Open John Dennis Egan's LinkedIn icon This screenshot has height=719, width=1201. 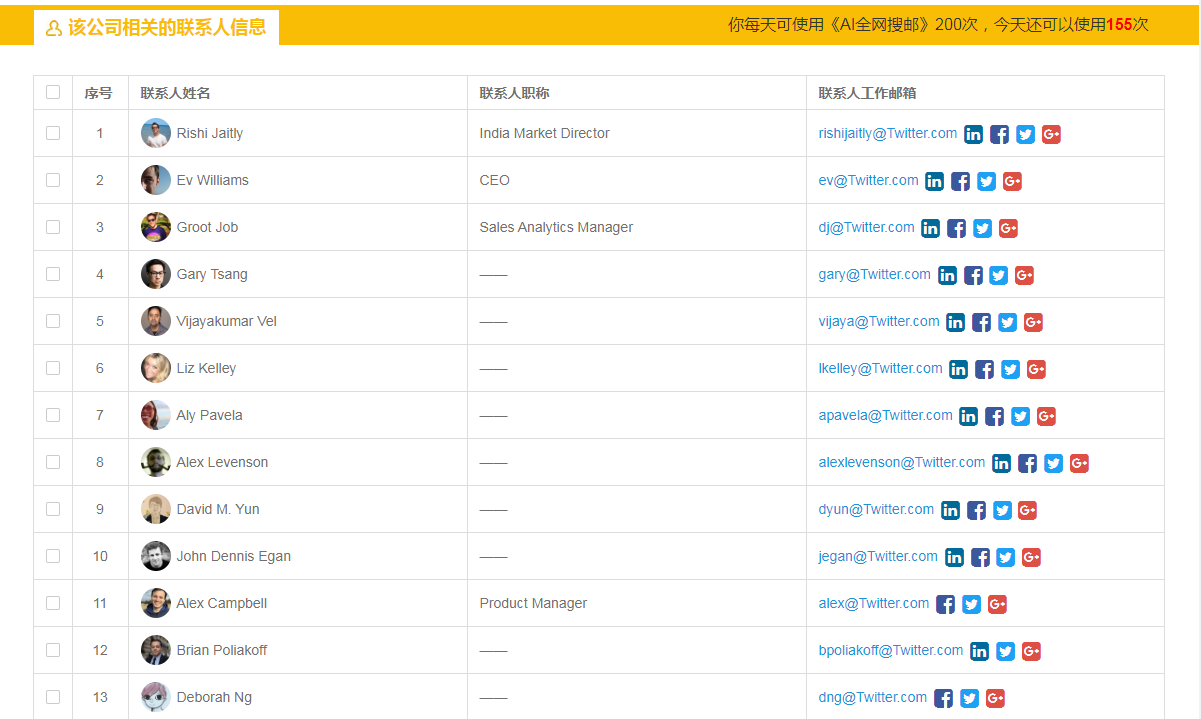coord(954,558)
